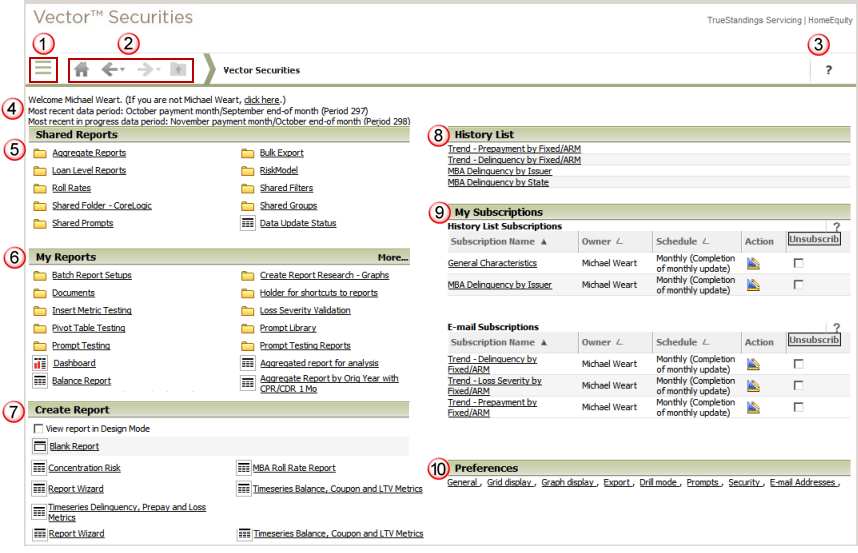This screenshot has width=858, height=553.
Task: Click the Concentration Risk report icon
Action: [39, 468]
